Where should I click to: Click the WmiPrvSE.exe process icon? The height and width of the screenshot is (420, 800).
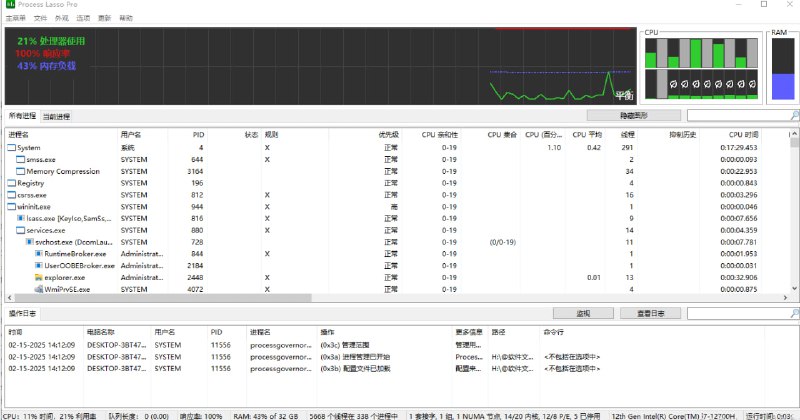pos(39,289)
